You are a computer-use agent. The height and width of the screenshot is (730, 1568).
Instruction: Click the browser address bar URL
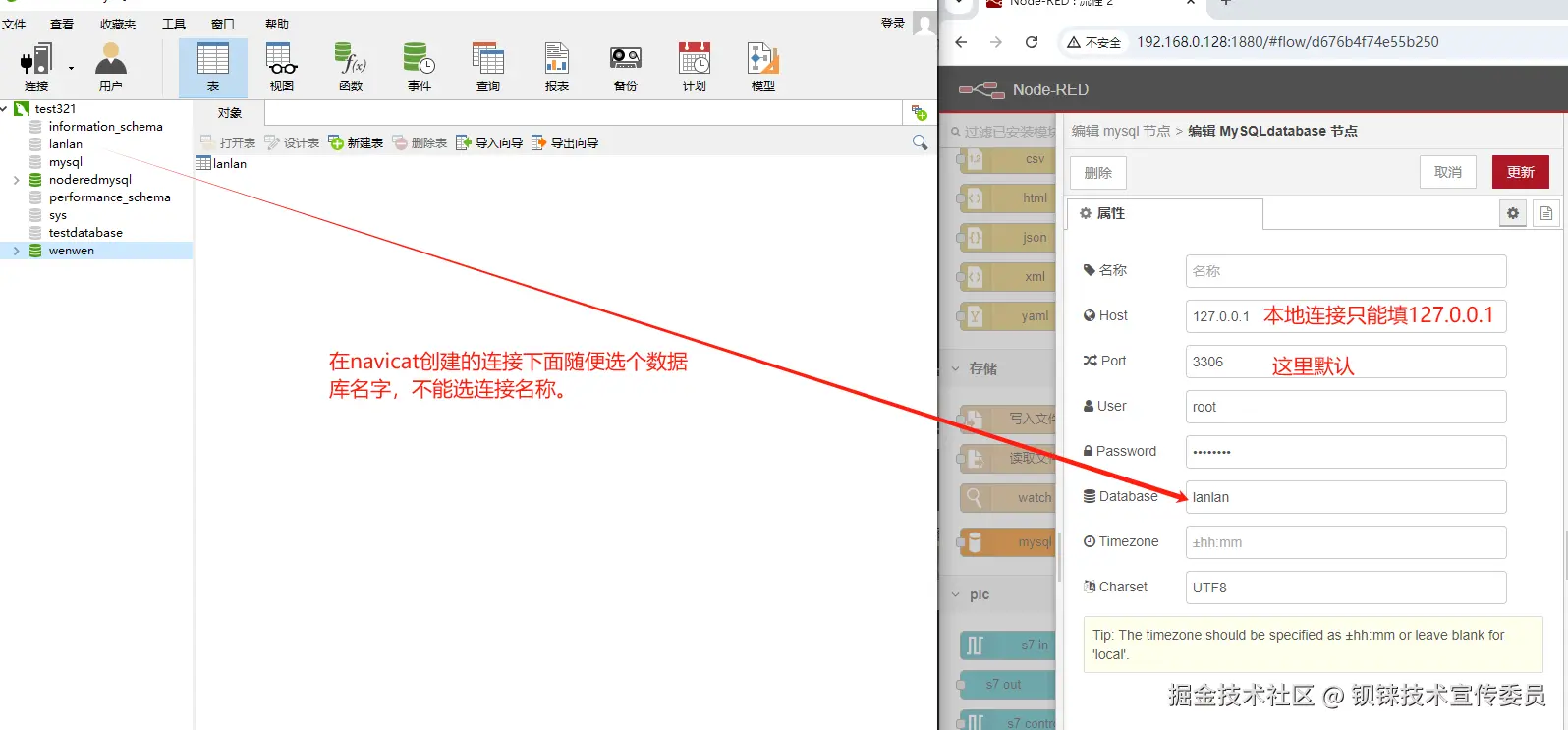pyautogui.click(x=1287, y=42)
